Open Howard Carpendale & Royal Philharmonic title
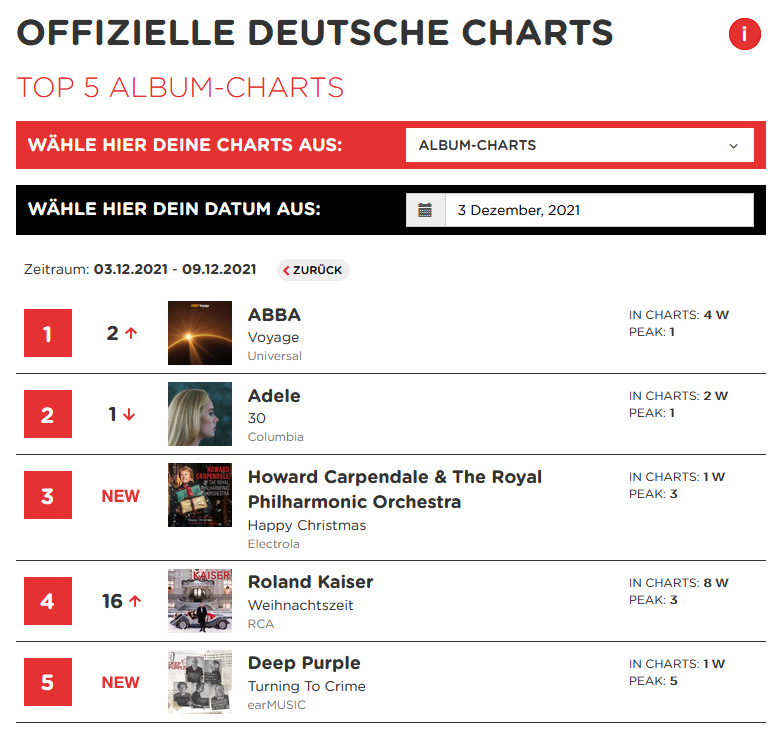Viewport: 782px width, 736px height. 394,489
